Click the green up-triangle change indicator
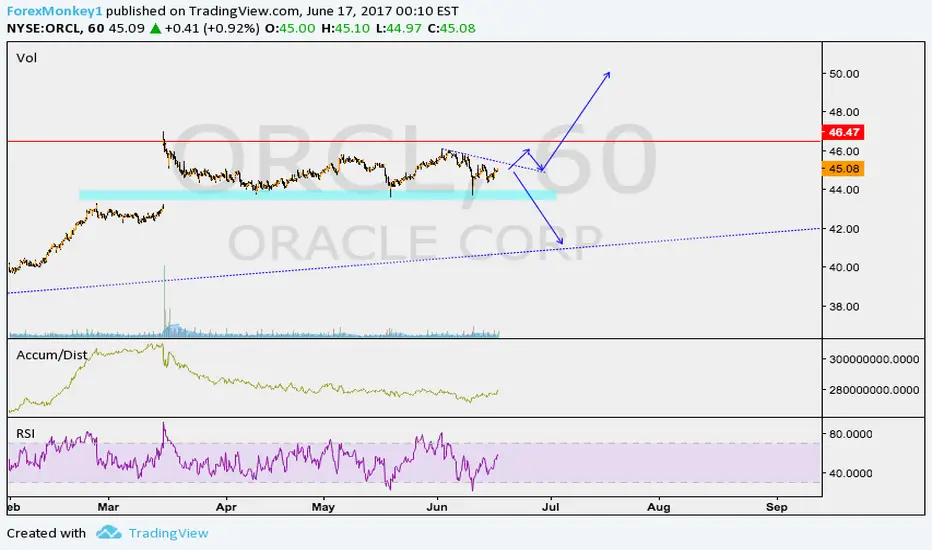 point(156,28)
